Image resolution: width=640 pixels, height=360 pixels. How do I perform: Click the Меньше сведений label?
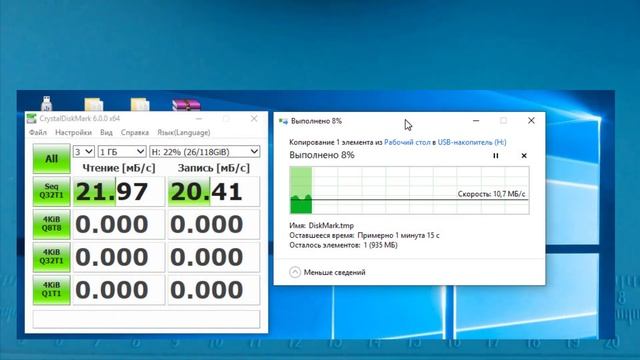pyautogui.click(x=334, y=272)
